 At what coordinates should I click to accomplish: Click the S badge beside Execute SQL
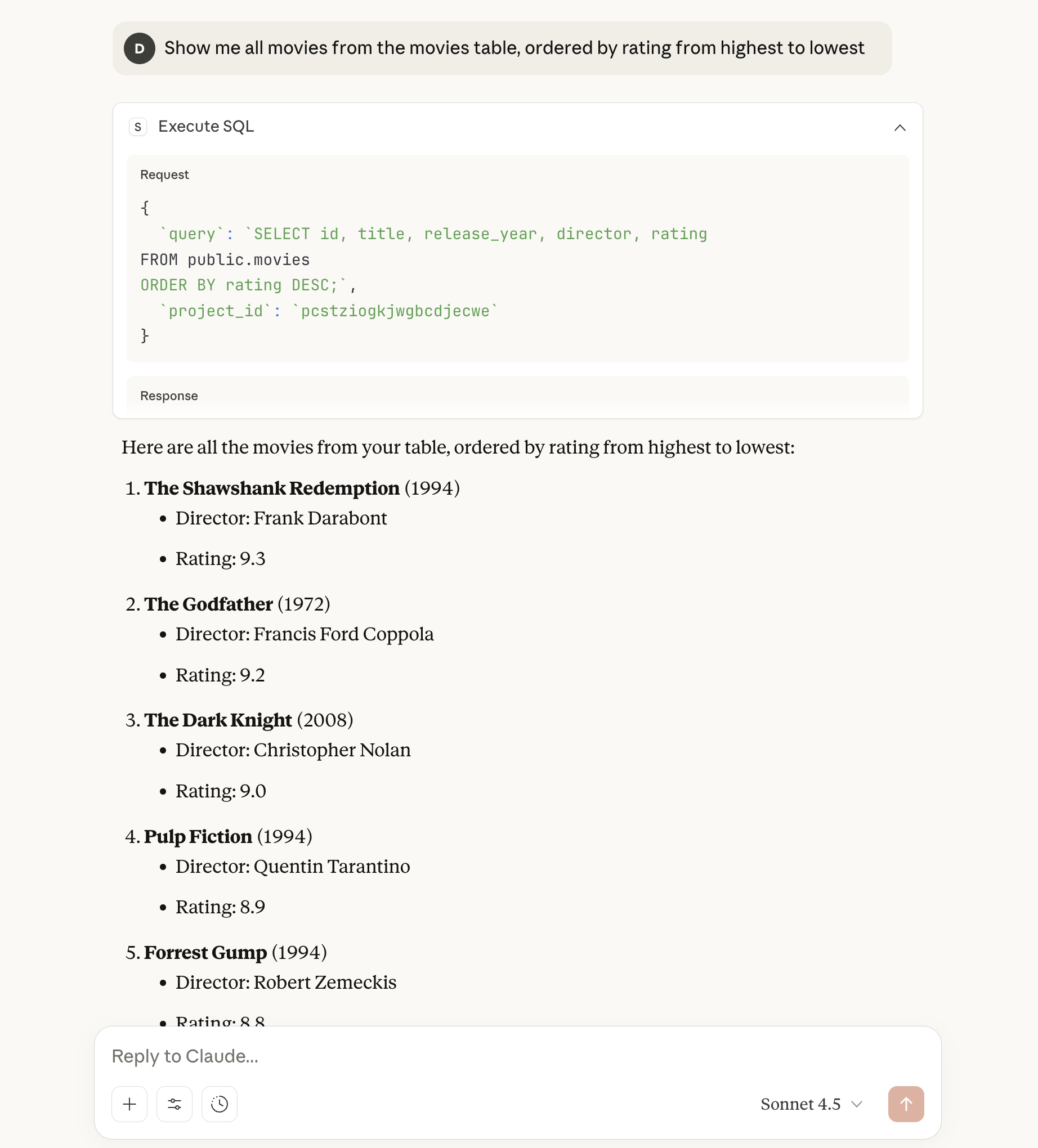point(138,127)
